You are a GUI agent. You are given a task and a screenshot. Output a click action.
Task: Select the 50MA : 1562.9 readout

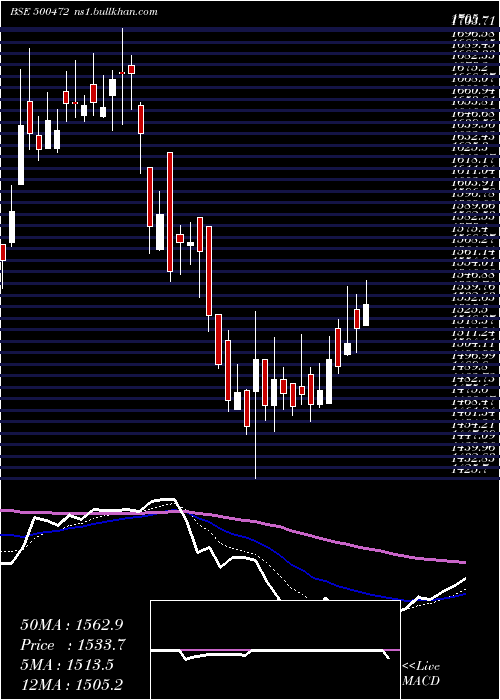[x=72, y=625]
